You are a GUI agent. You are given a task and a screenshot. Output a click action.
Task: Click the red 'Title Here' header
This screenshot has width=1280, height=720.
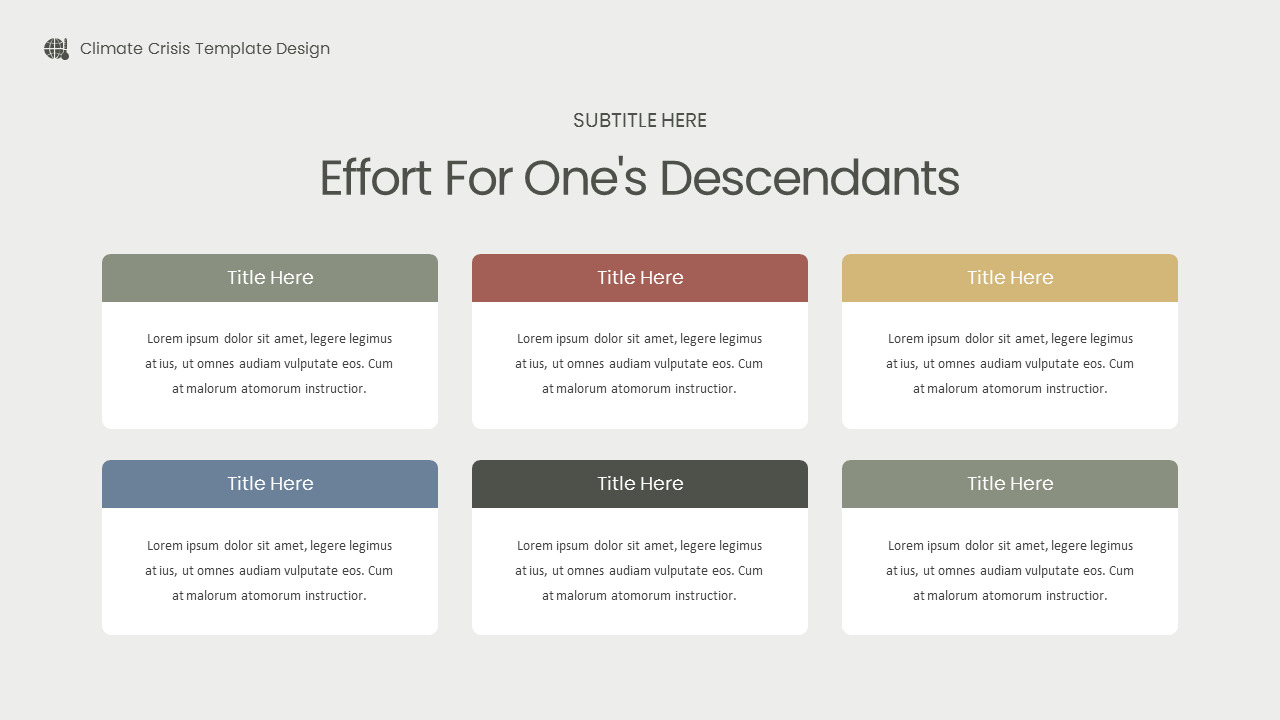coord(640,278)
